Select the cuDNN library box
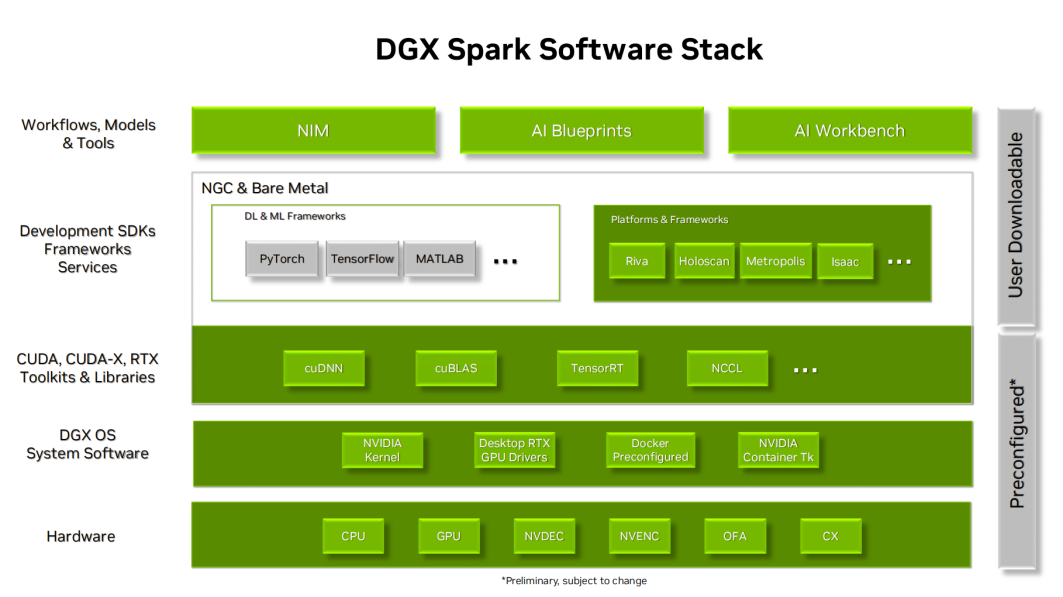This screenshot has height=597, width=1063. (x=324, y=368)
